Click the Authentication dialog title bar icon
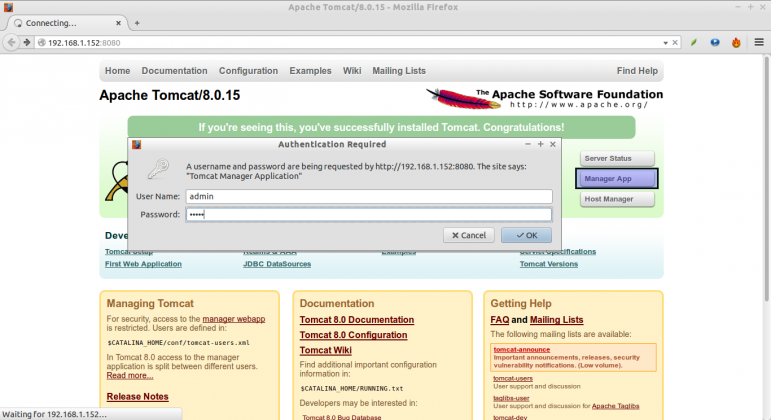The height and width of the screenshot is (420, 771). (x=137, y=144)
